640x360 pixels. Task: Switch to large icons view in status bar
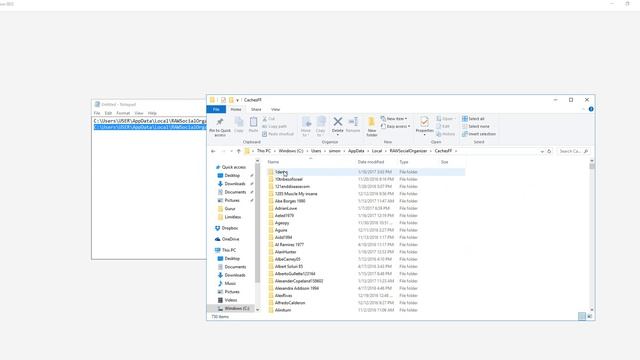589,316
